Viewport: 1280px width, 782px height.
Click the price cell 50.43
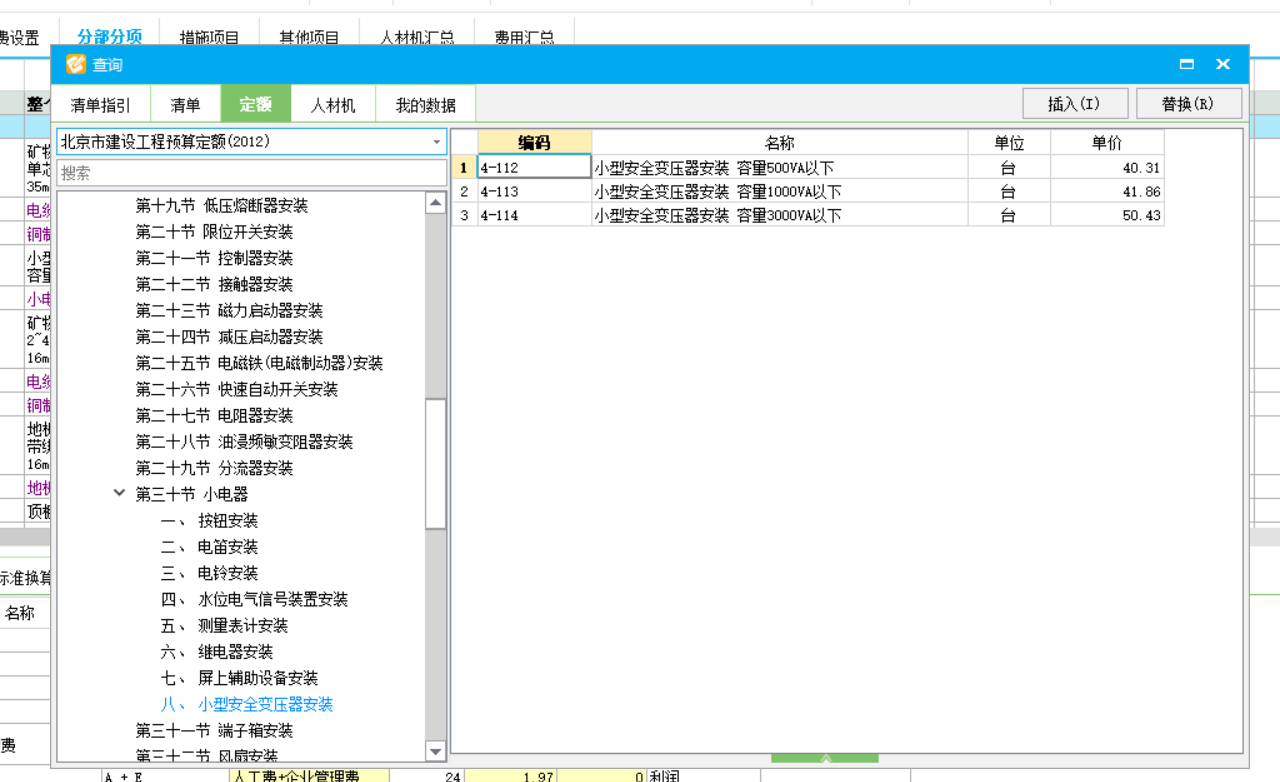[1107, 215]
